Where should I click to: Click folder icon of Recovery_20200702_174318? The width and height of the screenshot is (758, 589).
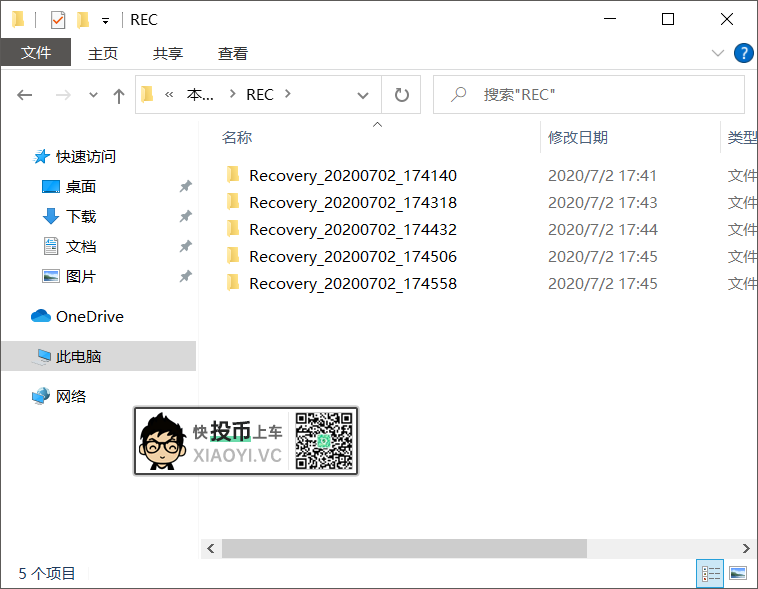click(x=233, y=201)
